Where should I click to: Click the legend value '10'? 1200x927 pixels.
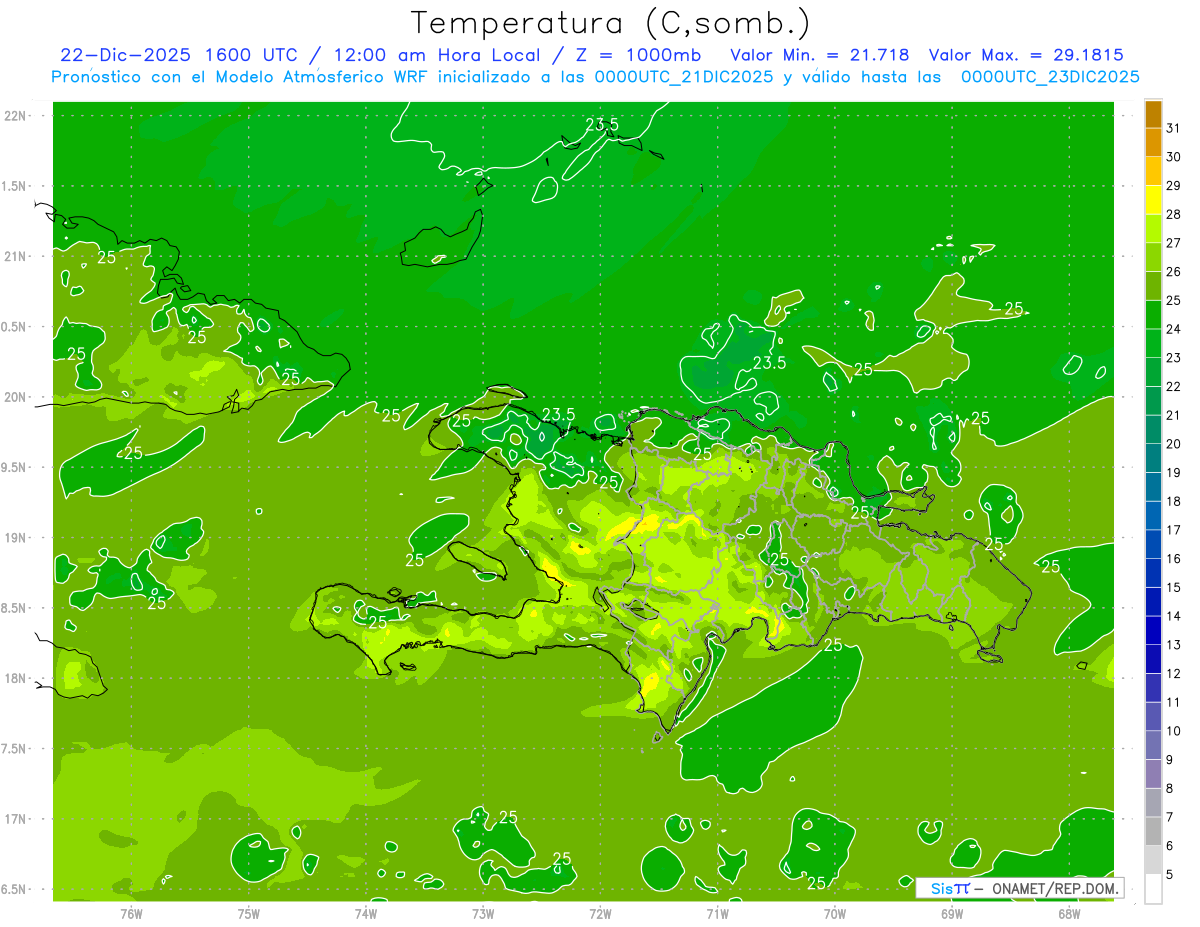click(x=1174, y=731)
